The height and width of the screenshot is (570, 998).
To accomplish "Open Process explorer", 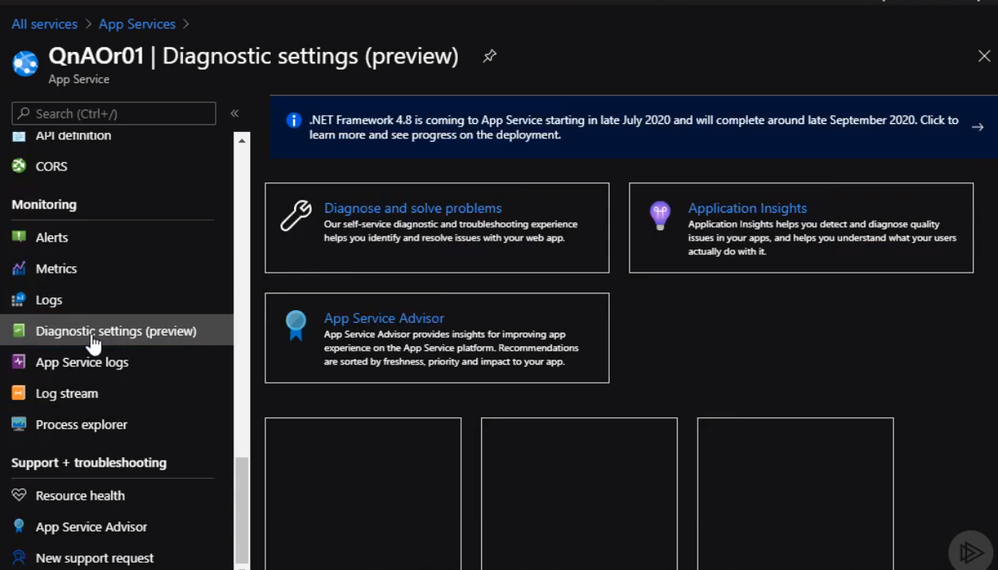I will pos(81,424).
